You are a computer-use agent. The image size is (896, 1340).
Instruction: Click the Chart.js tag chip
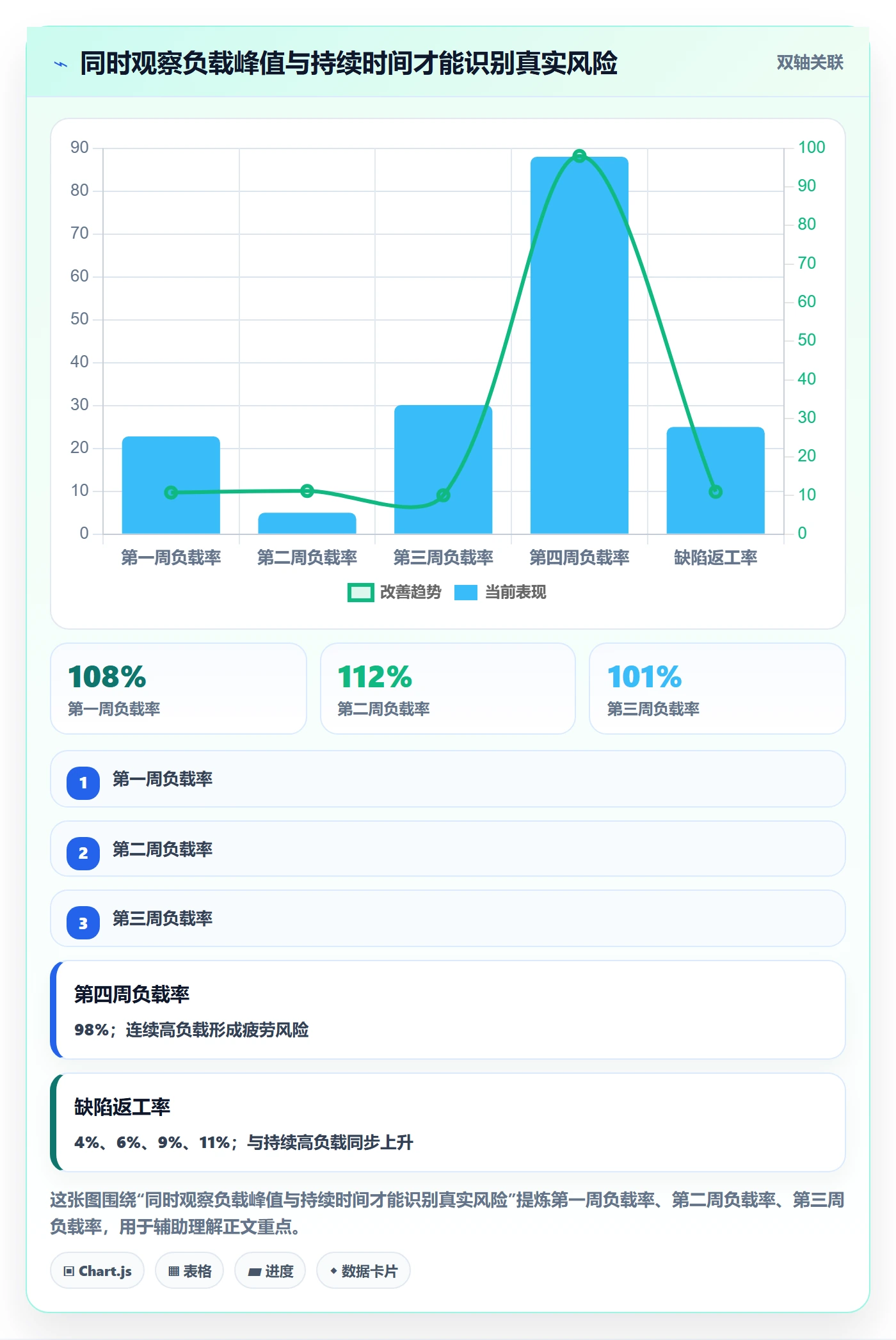[97, 1271]
